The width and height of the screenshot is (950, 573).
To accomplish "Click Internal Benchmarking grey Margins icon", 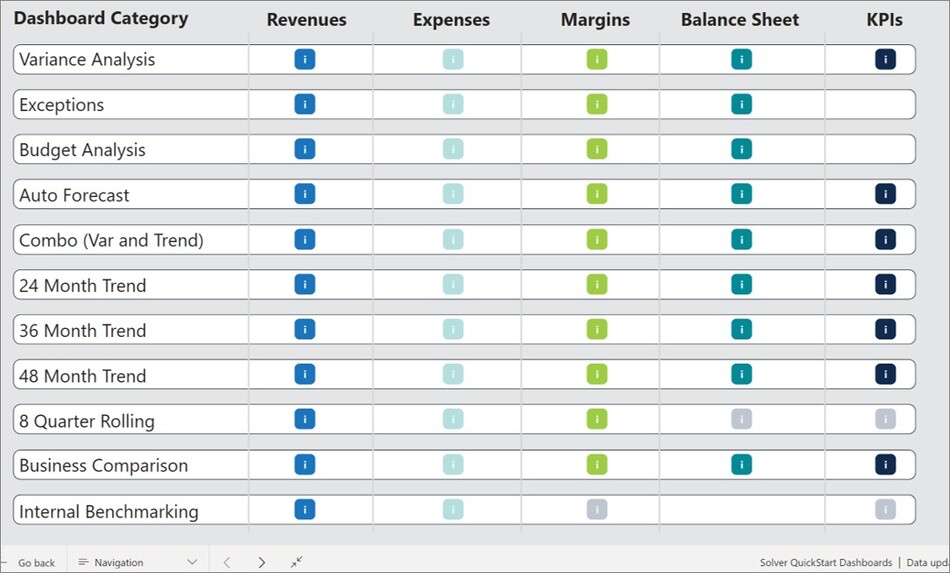I will click(x=597, y=509).
